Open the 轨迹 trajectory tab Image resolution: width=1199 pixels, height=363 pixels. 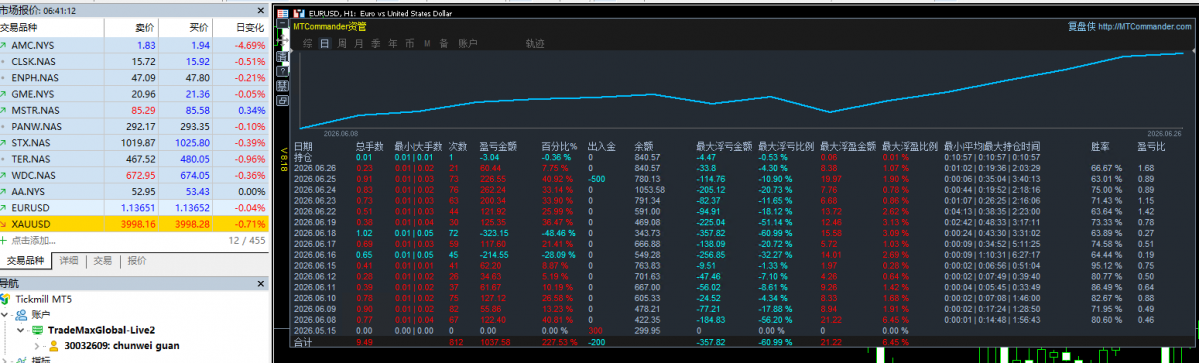[x=535, y=44]
